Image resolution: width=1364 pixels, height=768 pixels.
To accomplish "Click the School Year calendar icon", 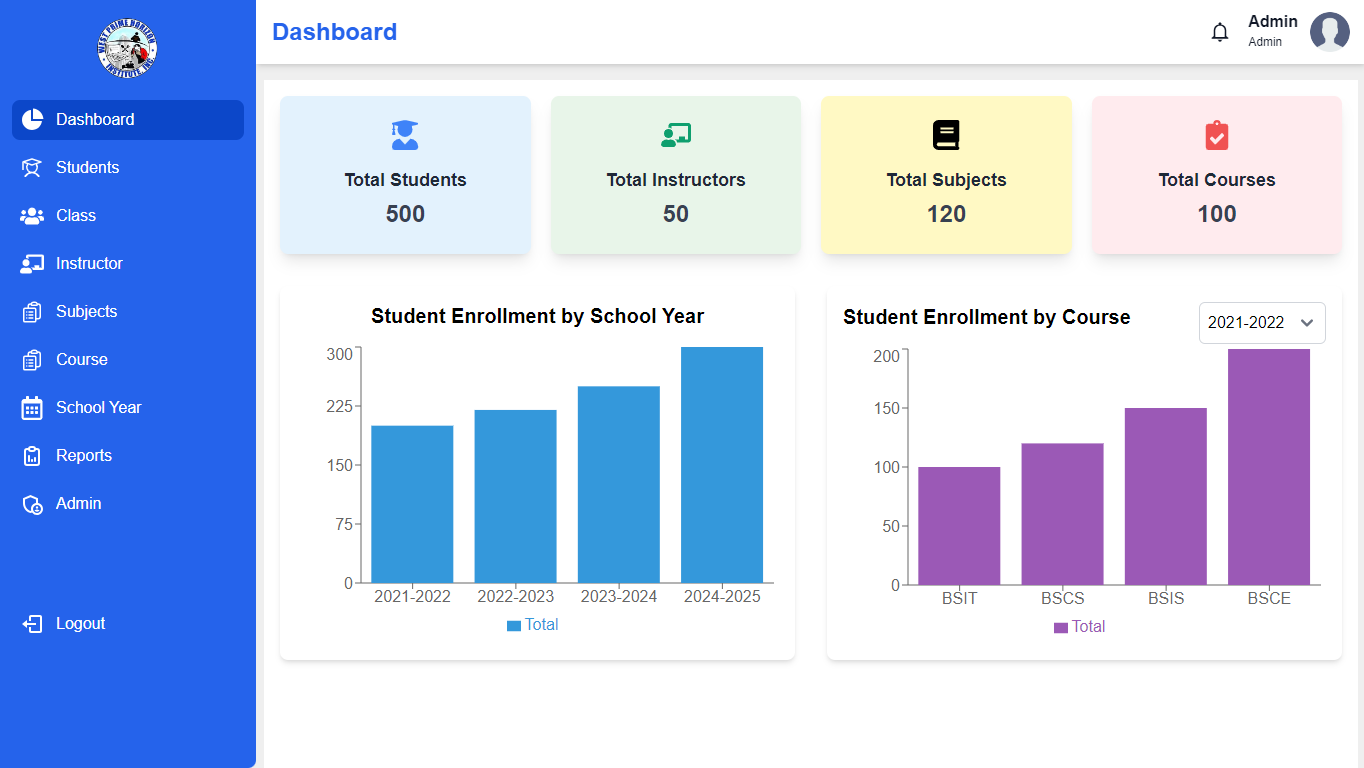I will click(x=32, y=408).
